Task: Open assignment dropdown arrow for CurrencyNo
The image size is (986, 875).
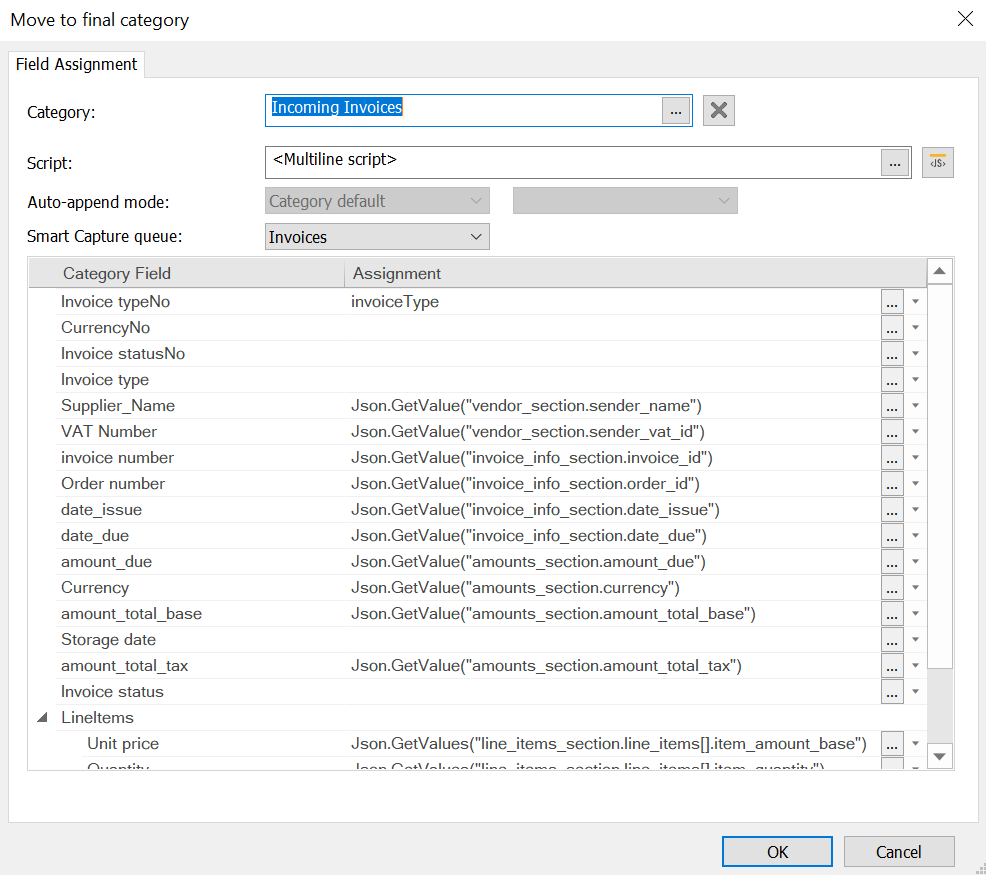Action: [916, 328]
